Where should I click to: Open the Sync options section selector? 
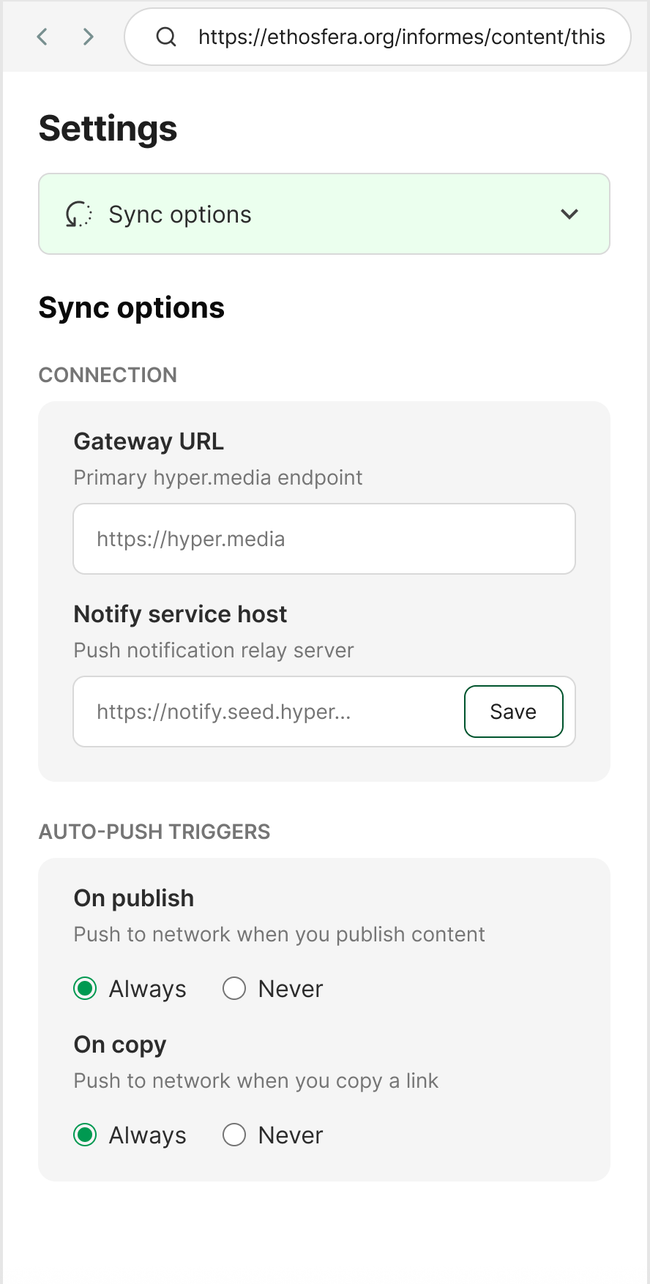point(324,214)
